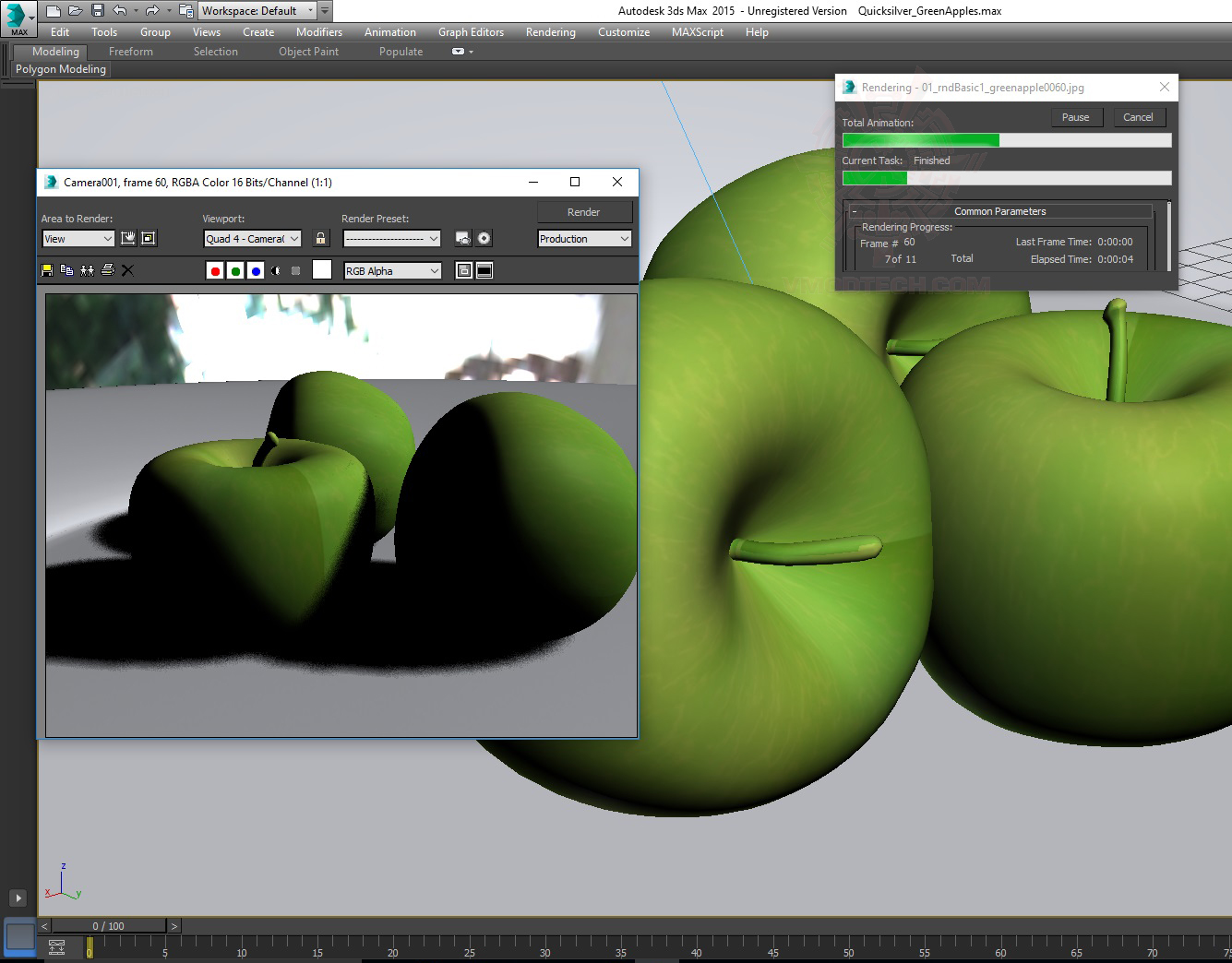This screenshot has height=963, width=1232.
Task: Open the Rendering menu
Action: tap(551, 32)
